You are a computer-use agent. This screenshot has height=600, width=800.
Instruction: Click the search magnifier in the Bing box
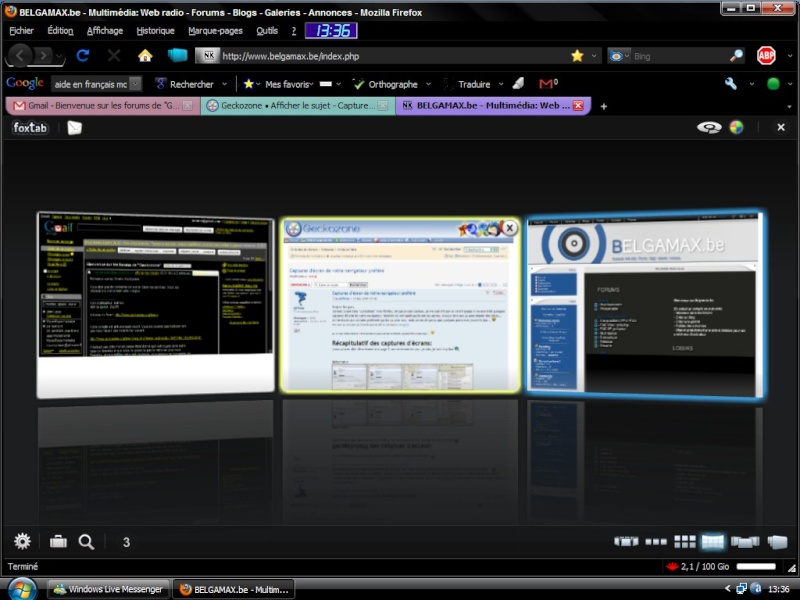736,56
